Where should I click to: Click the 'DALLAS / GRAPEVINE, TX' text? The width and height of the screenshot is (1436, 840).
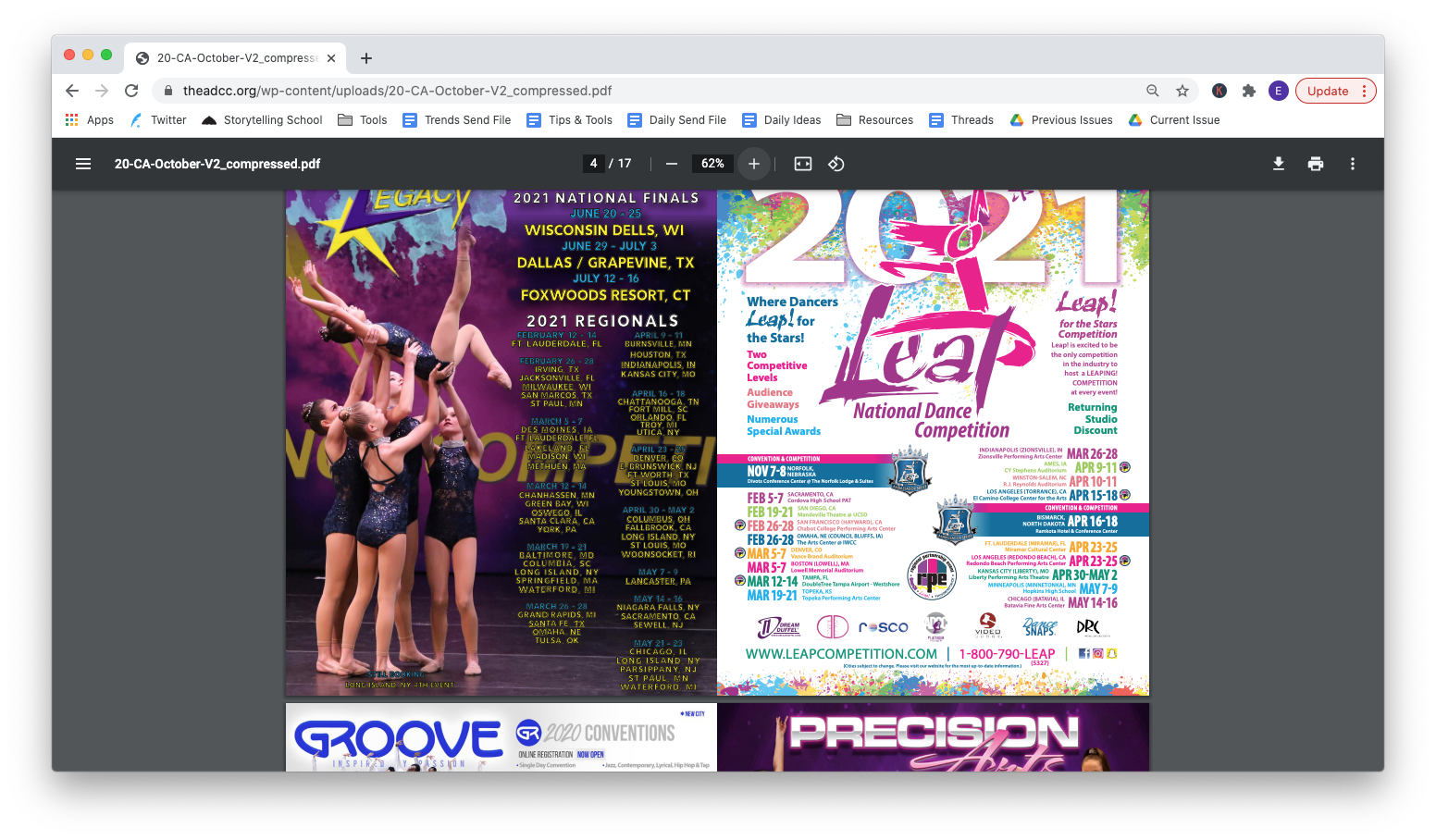coord(605,263)
